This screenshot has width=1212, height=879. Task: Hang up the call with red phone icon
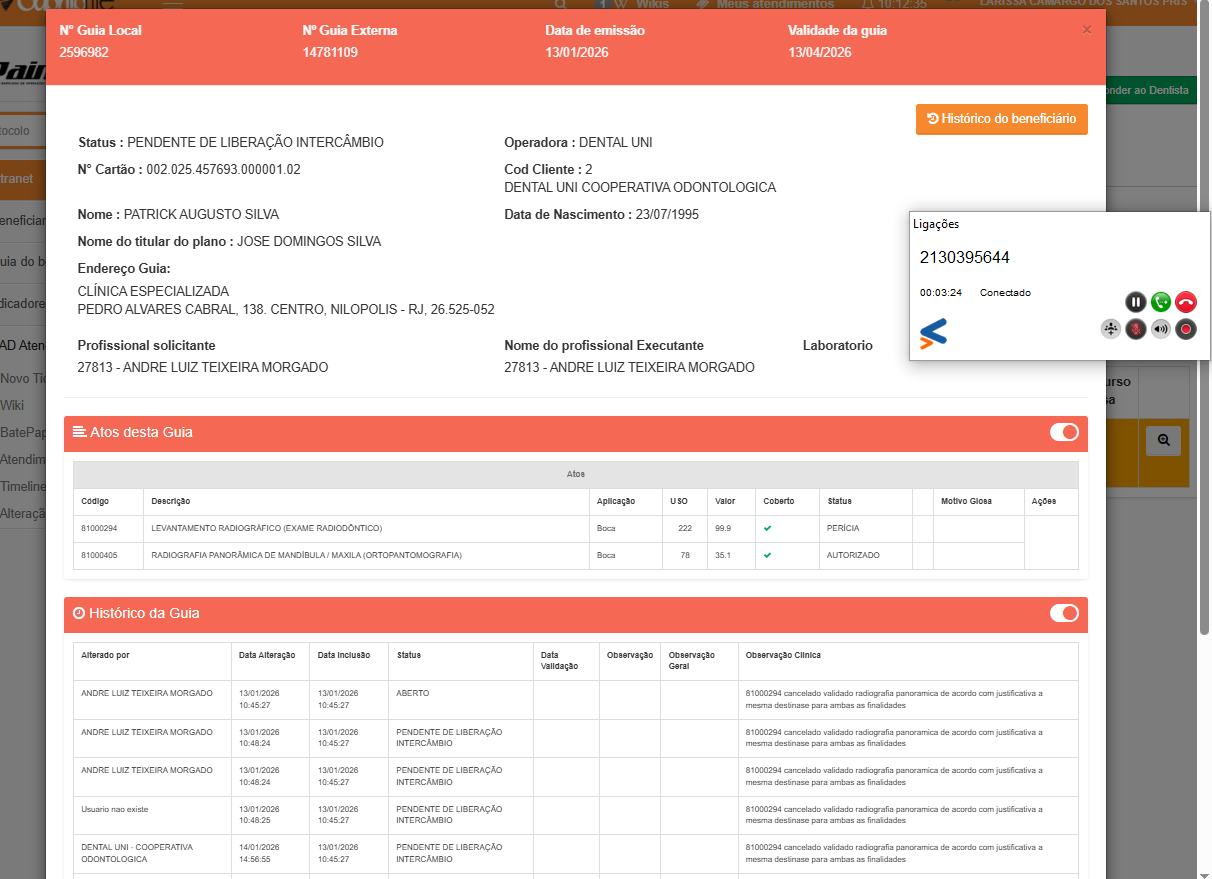tap(1186, 302)
